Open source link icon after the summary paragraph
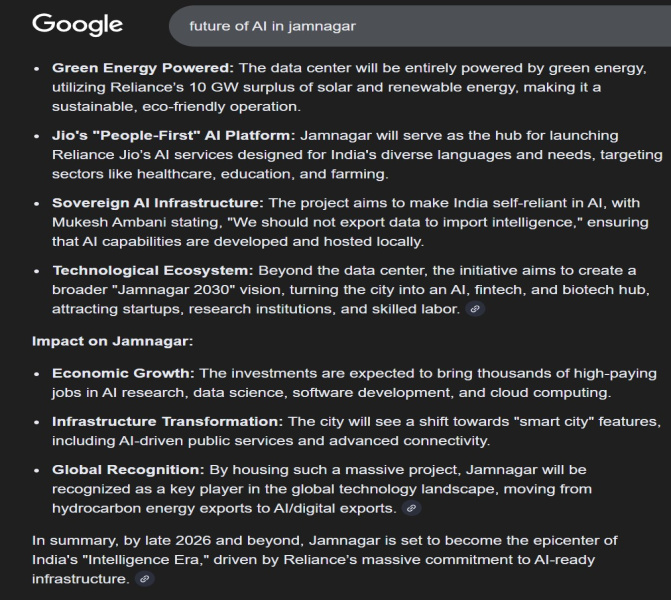The image size is (671, 600). coord(146,579)
